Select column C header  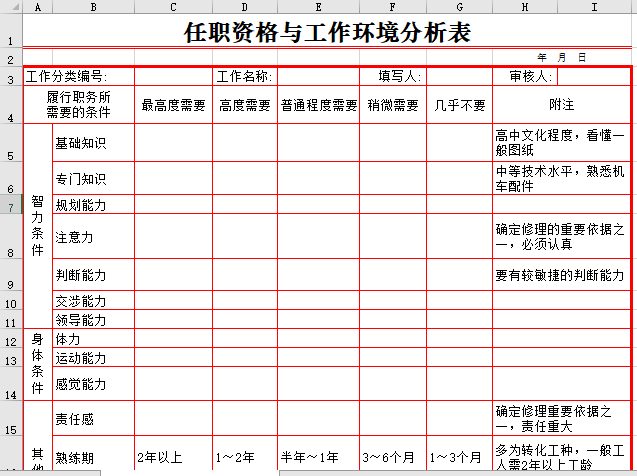tap(173, 7)
